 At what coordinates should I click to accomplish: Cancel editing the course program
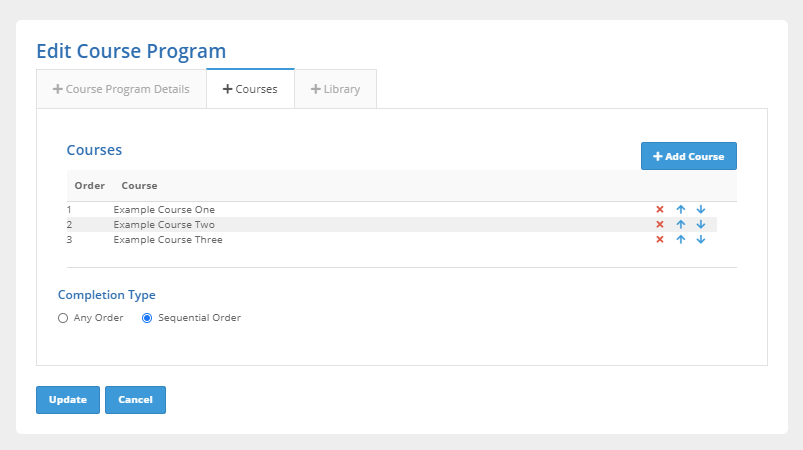[x=135, y=400]
